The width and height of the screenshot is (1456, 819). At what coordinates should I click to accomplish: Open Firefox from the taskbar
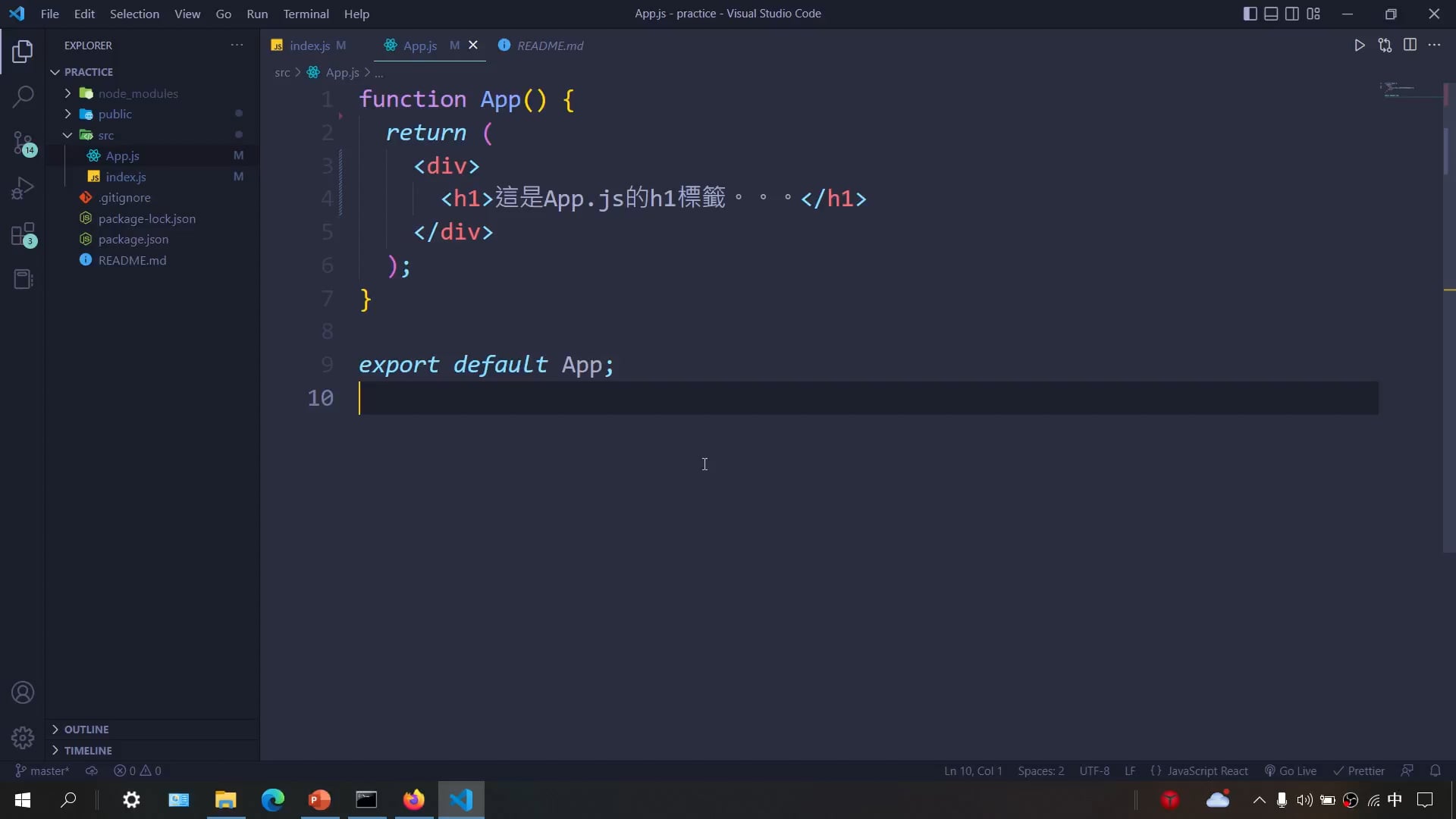click(x=413, y=799)
